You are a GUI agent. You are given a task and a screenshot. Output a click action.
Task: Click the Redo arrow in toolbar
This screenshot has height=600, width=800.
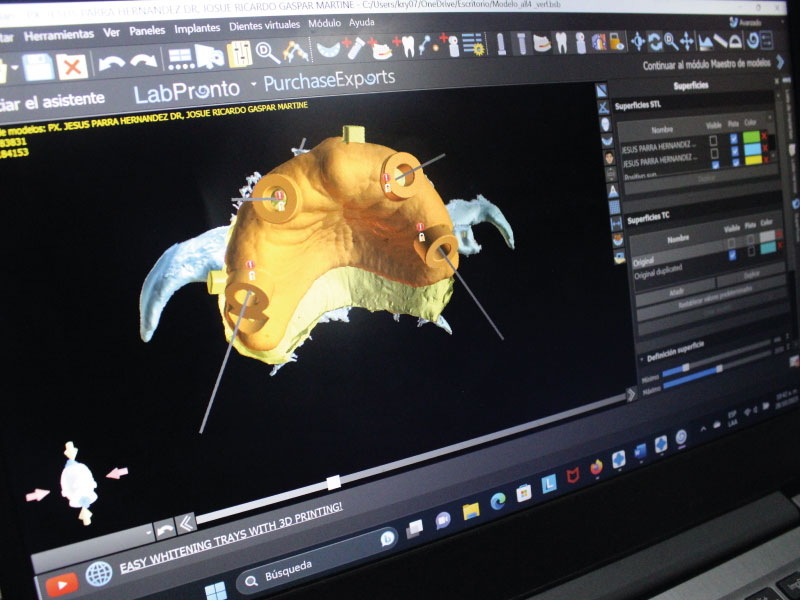click(143, 62)
